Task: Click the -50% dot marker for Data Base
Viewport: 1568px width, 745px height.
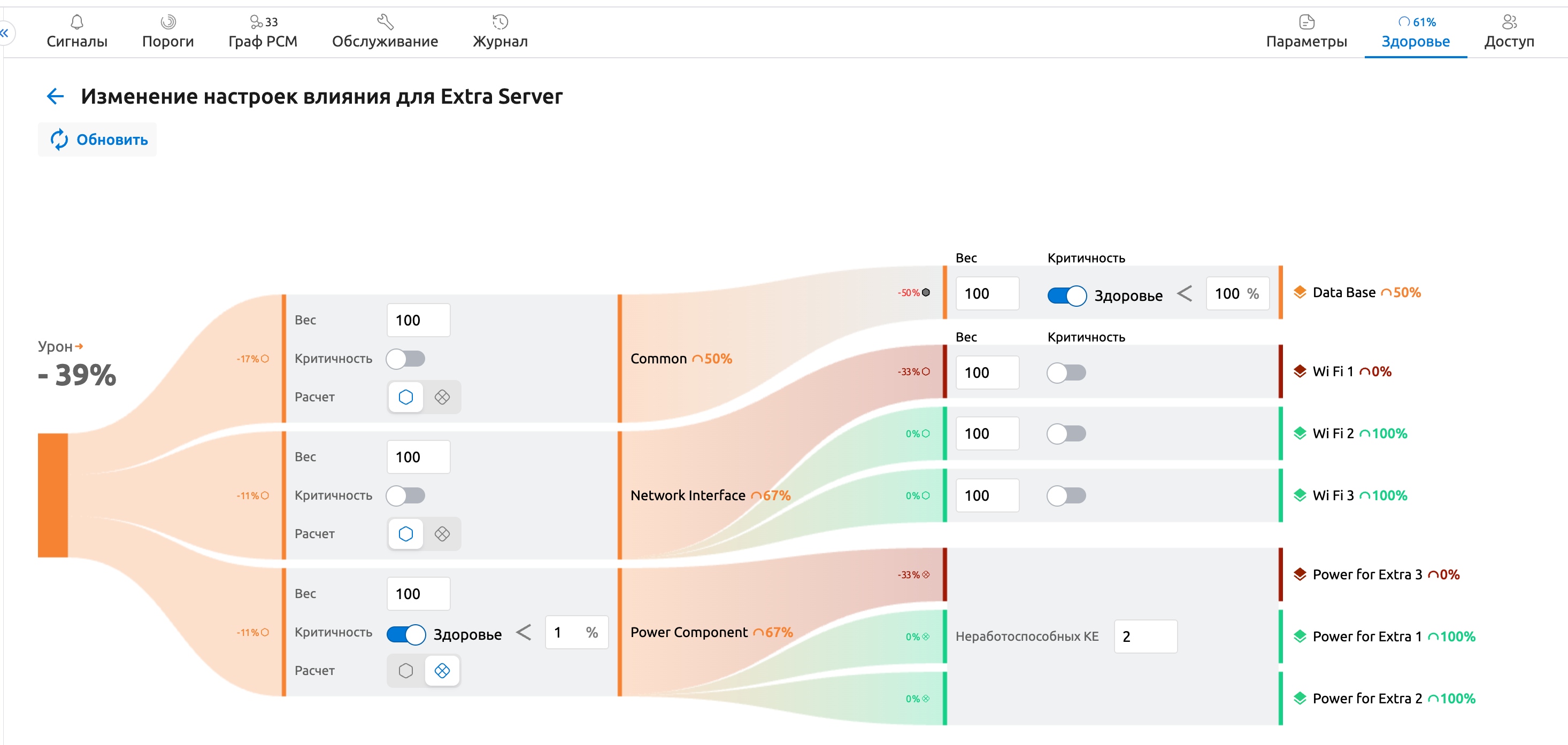Action: pyautogui.click(x=913, y=292)
